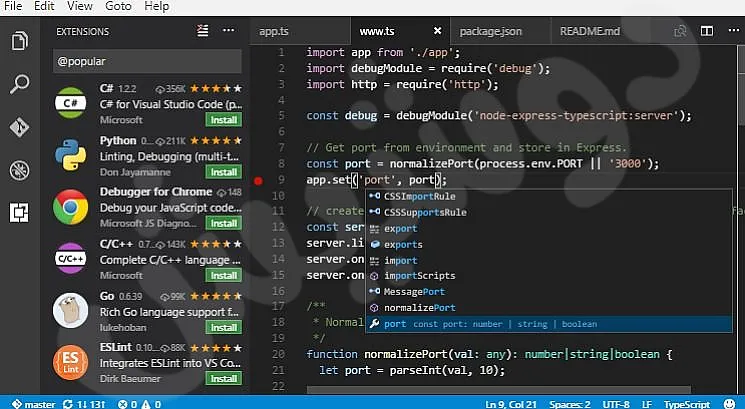Click the master branch indicator in status bar

coord(34,404)
